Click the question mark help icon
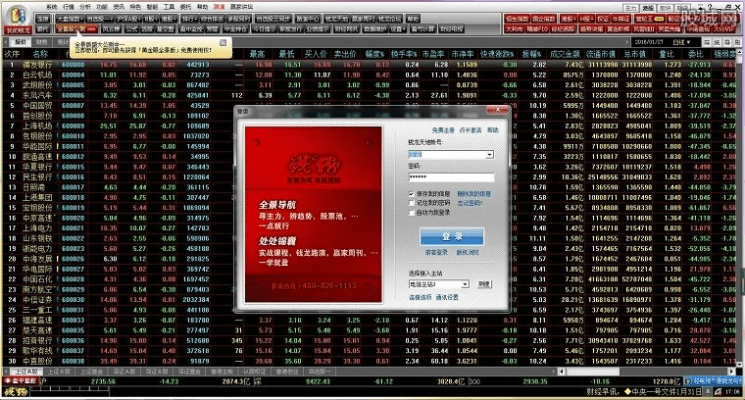The image size is (745, 400). tap(710, 7)
